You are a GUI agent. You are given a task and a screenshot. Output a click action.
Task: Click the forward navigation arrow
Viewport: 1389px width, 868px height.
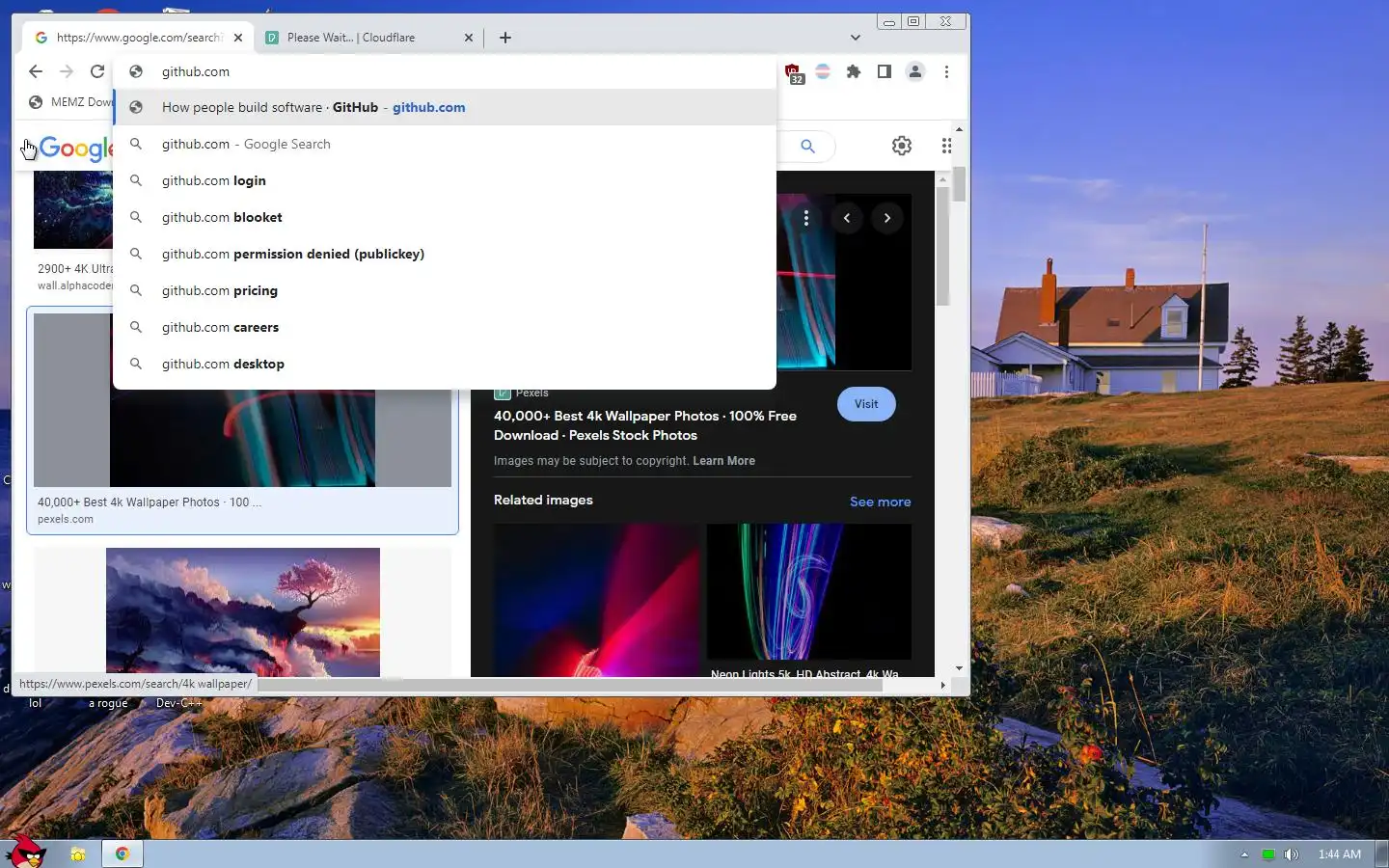click(x=67, y=71)
